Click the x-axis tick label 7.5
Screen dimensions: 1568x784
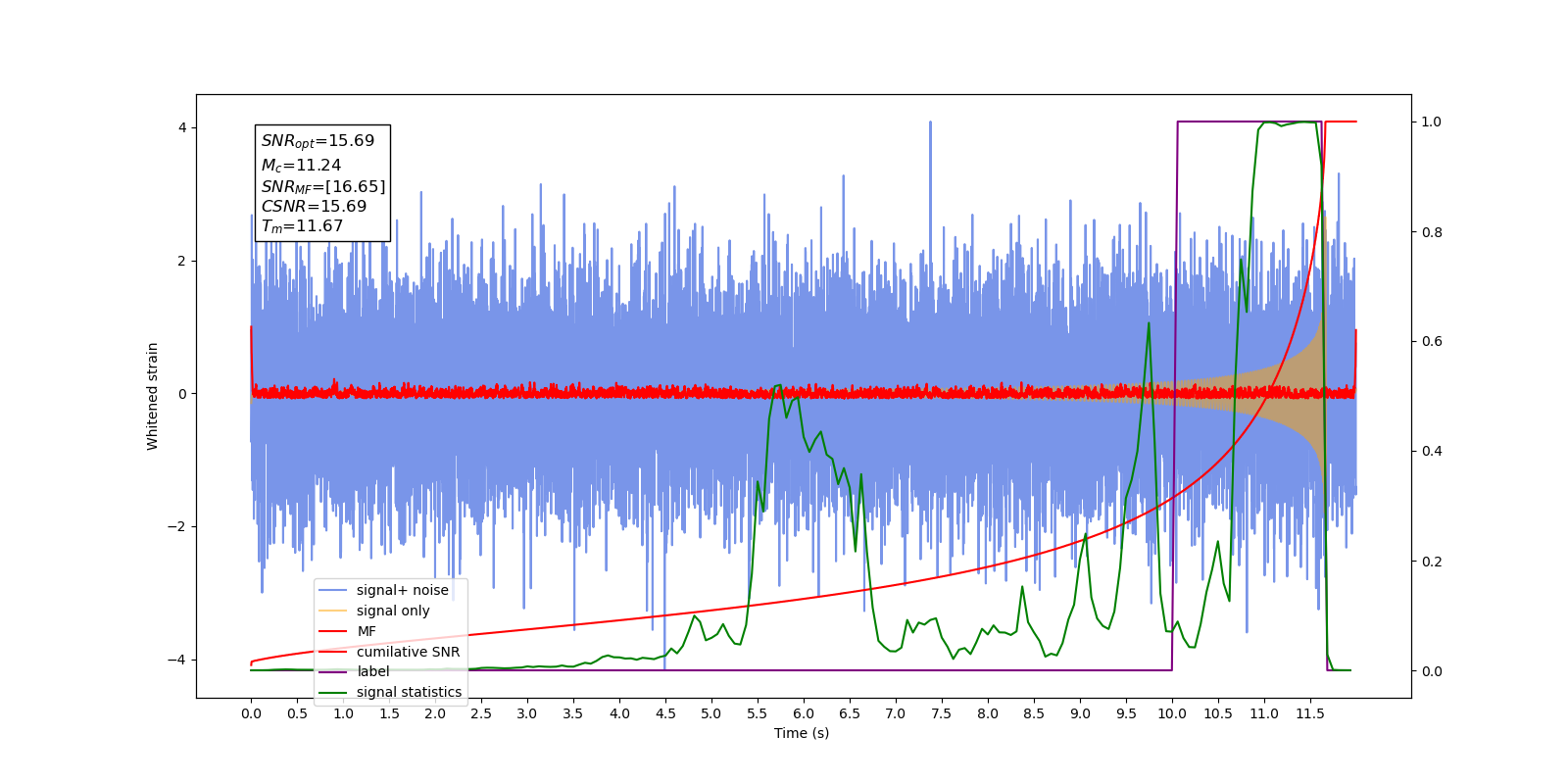[942, 713]
